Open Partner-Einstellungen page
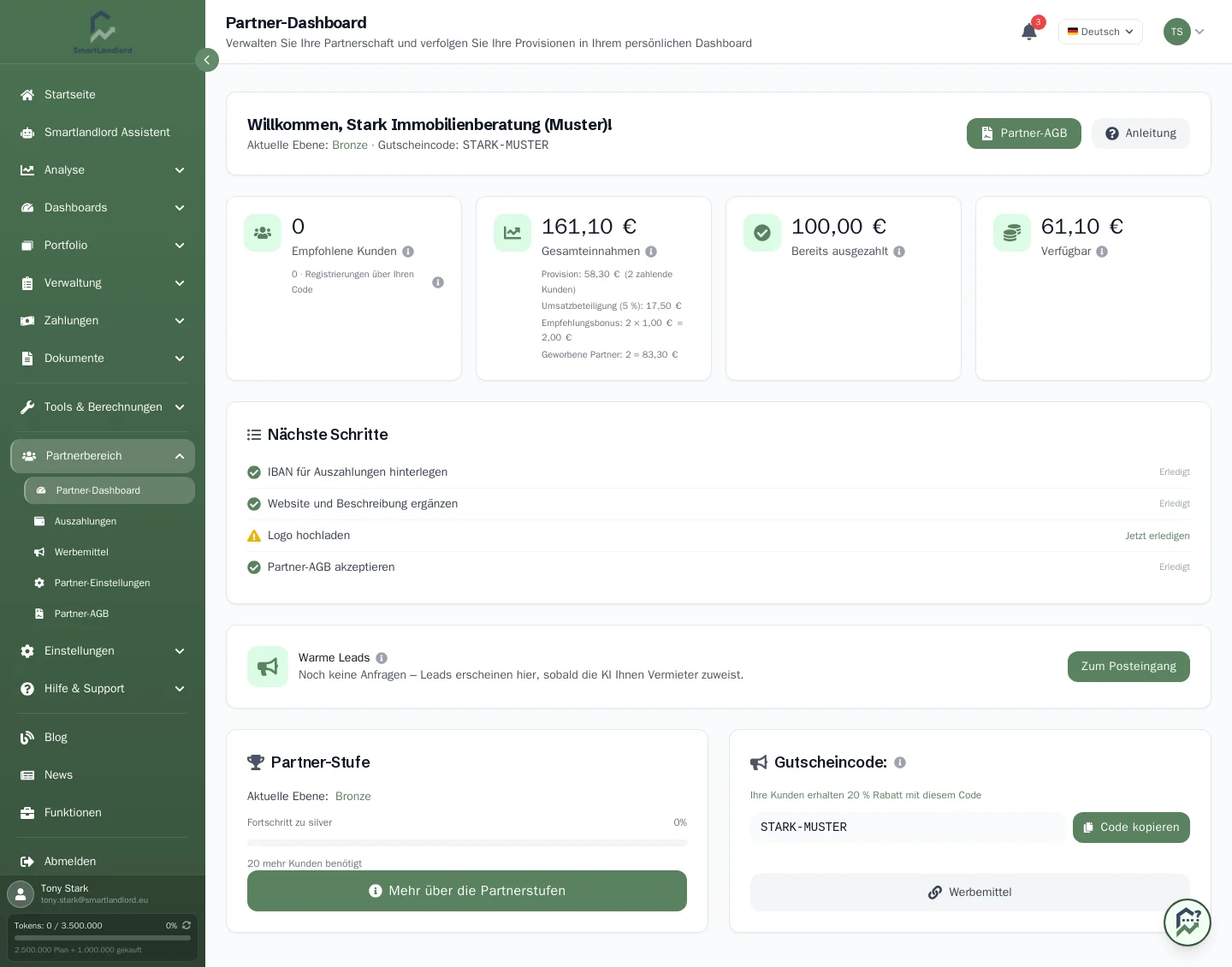The width and height of the screenshot is (1232, 967). click(x=110, y=583)
